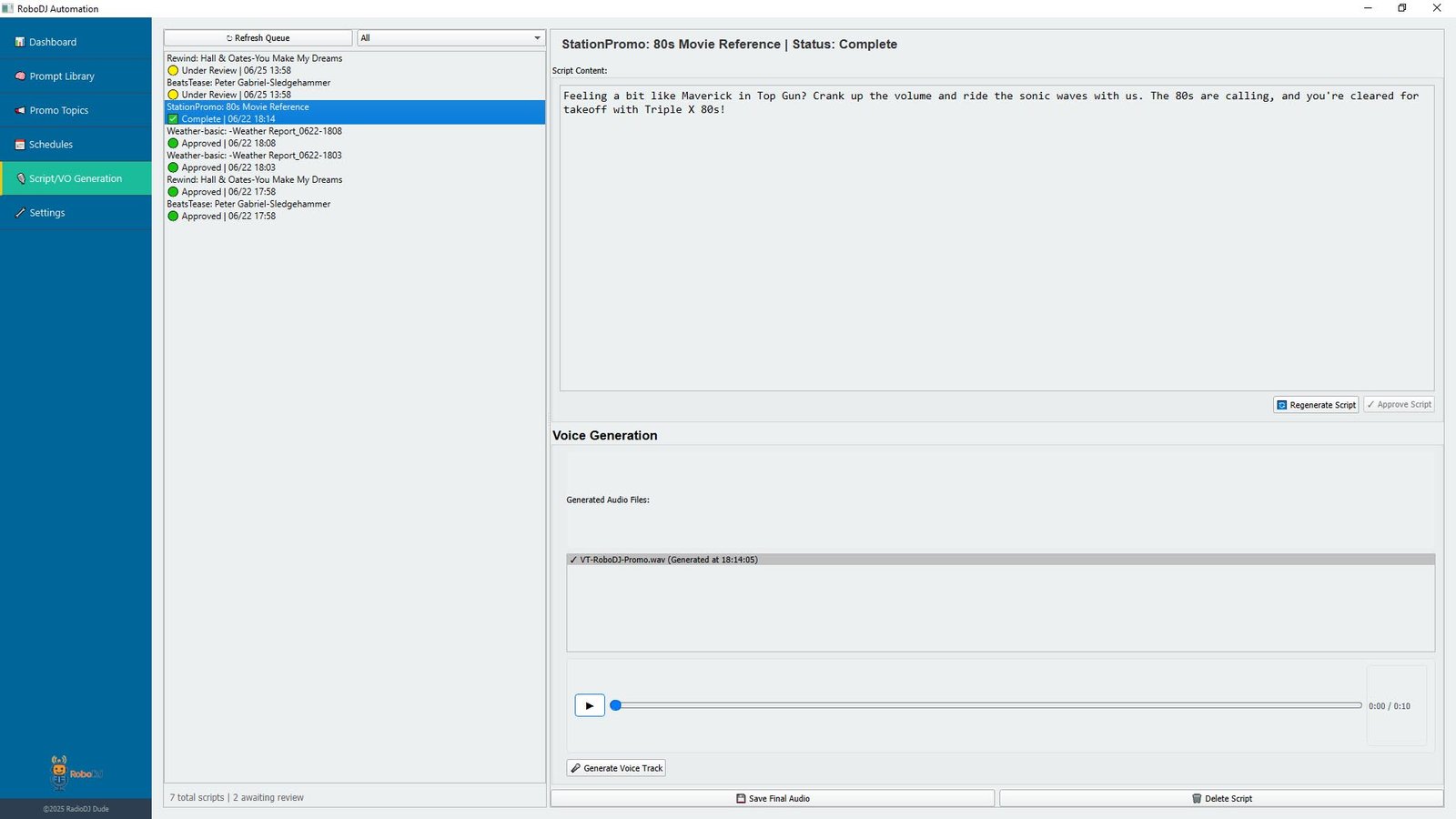Image resolution: width=1456 pixels, height=819 pixels.
Task: Click the wrench icon beside Settings
Action: pyautogui.click(x=20, y=212)
